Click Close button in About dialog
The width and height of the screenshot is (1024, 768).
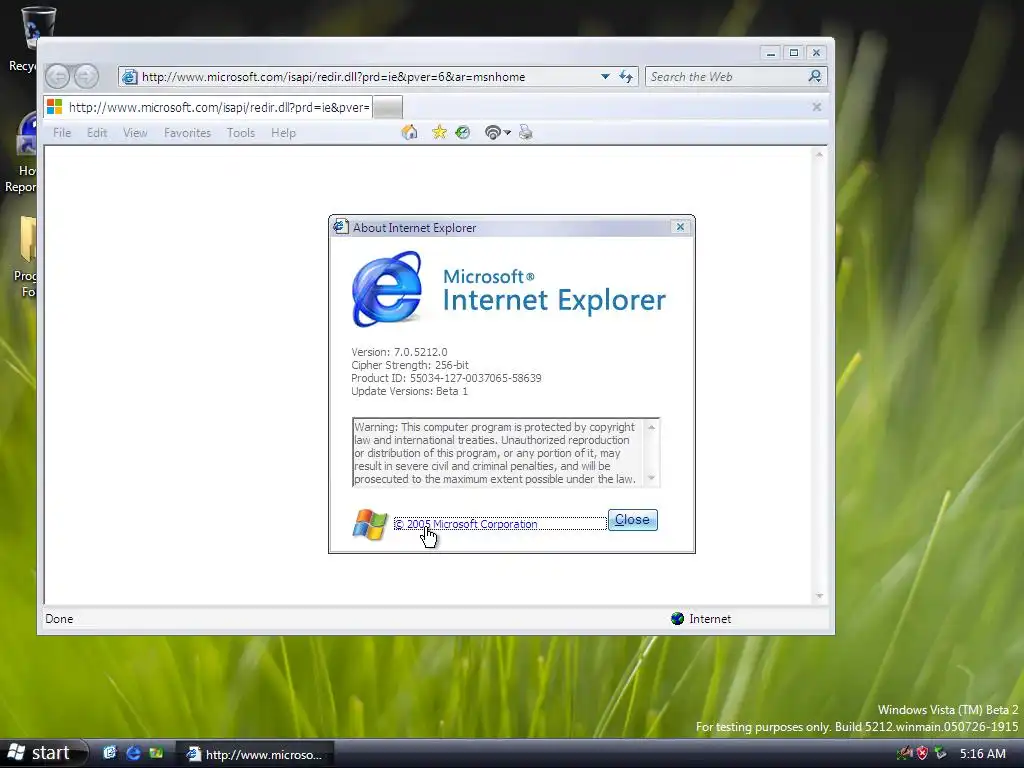[x=632, y=520]
